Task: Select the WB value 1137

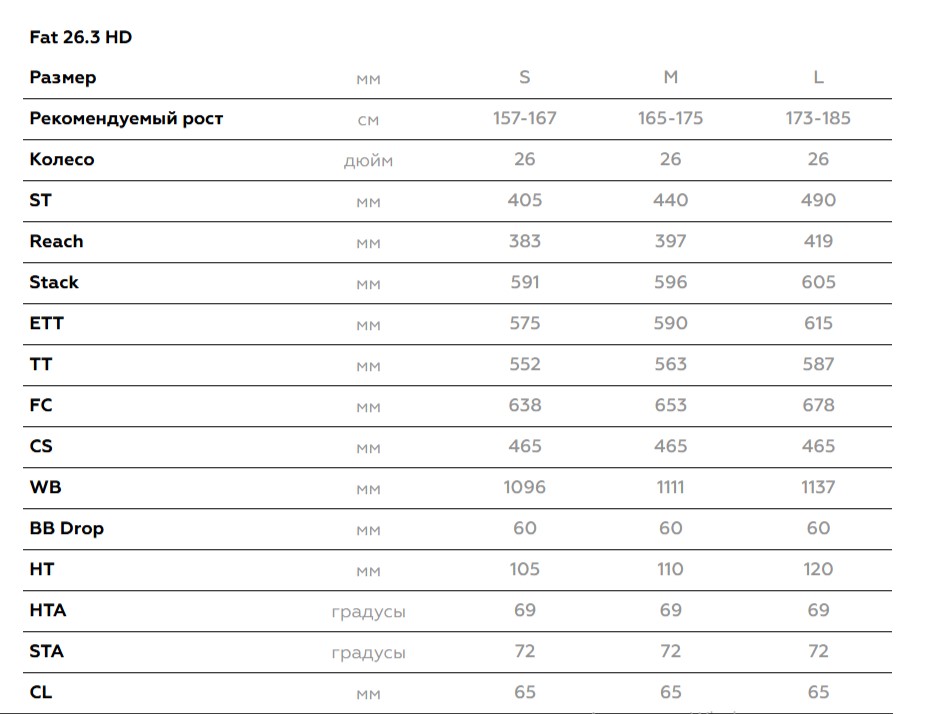Action: tap(818, 488)
